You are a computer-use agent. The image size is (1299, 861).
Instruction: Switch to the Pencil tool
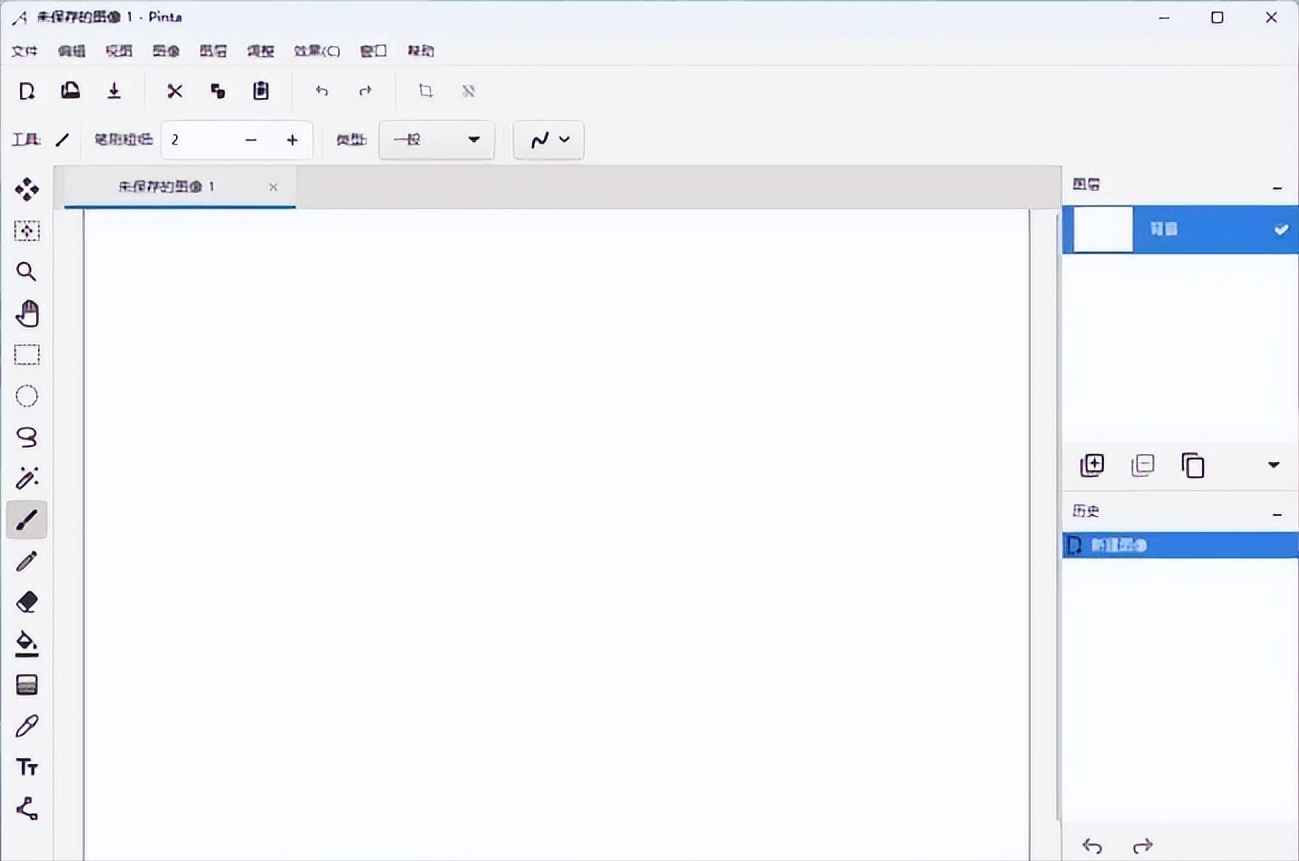27,561
